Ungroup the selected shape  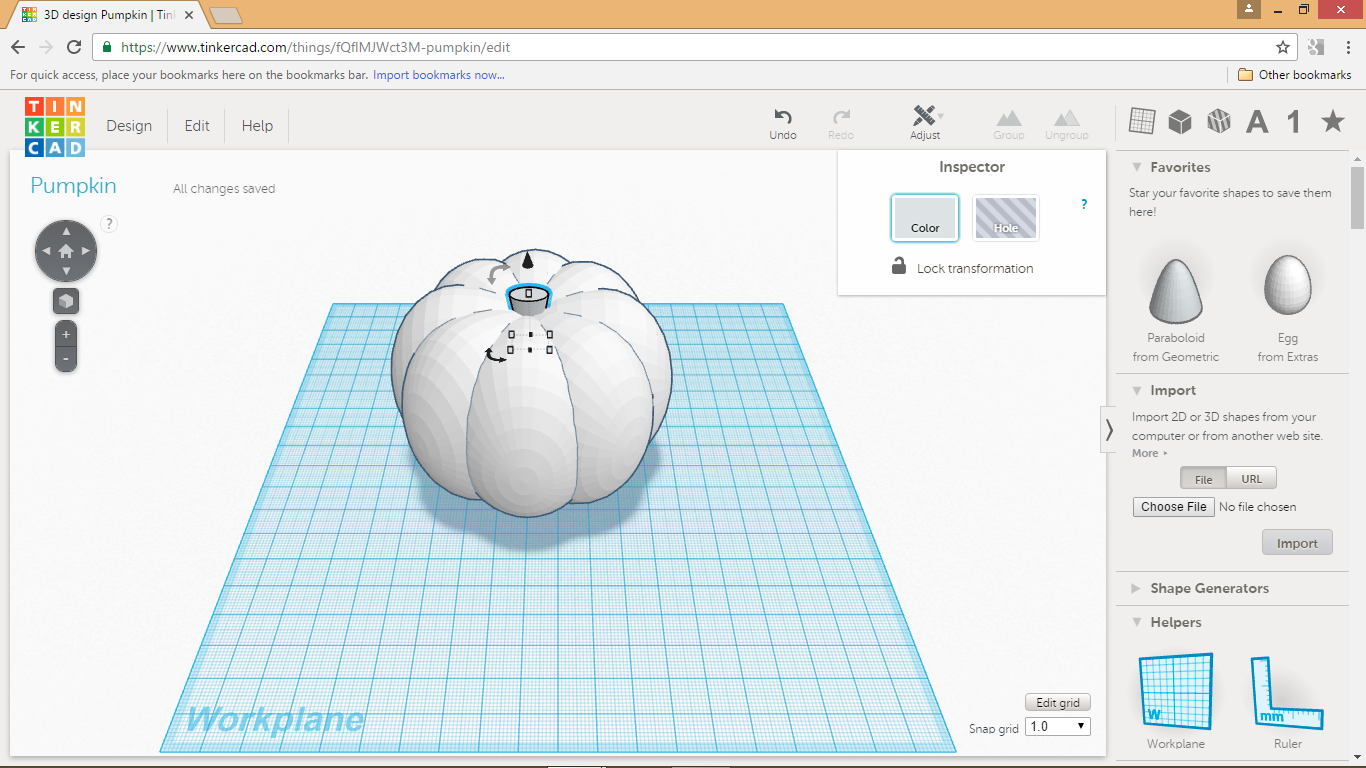[x=1066, y=121]
